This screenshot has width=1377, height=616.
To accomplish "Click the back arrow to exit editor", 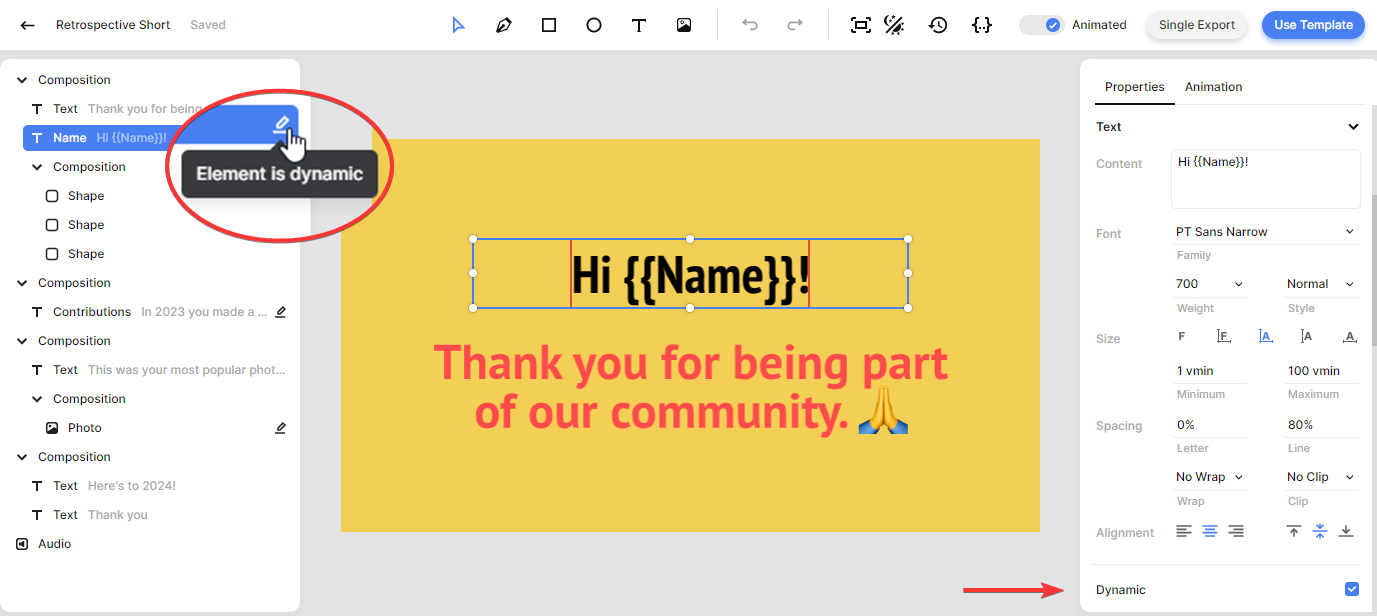I will pos(28,25).
